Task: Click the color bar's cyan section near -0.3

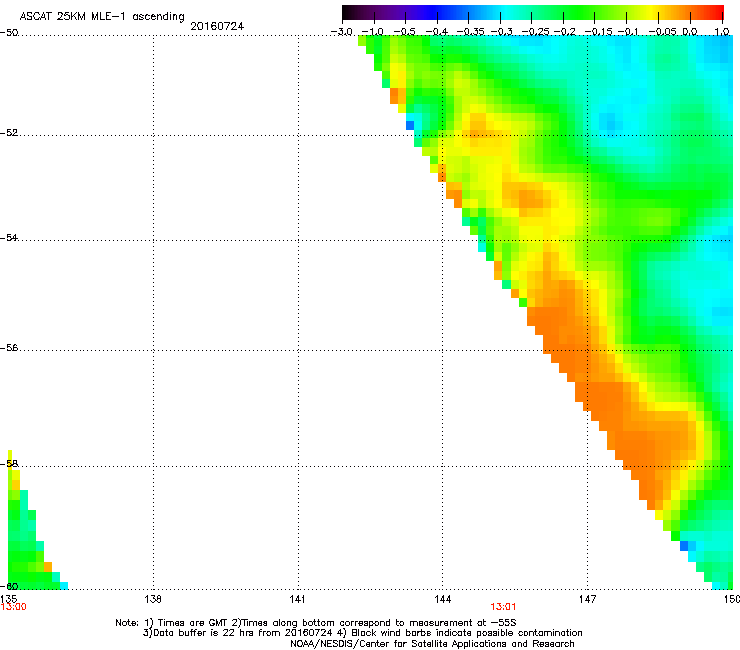Action: (x=501, y=12)
